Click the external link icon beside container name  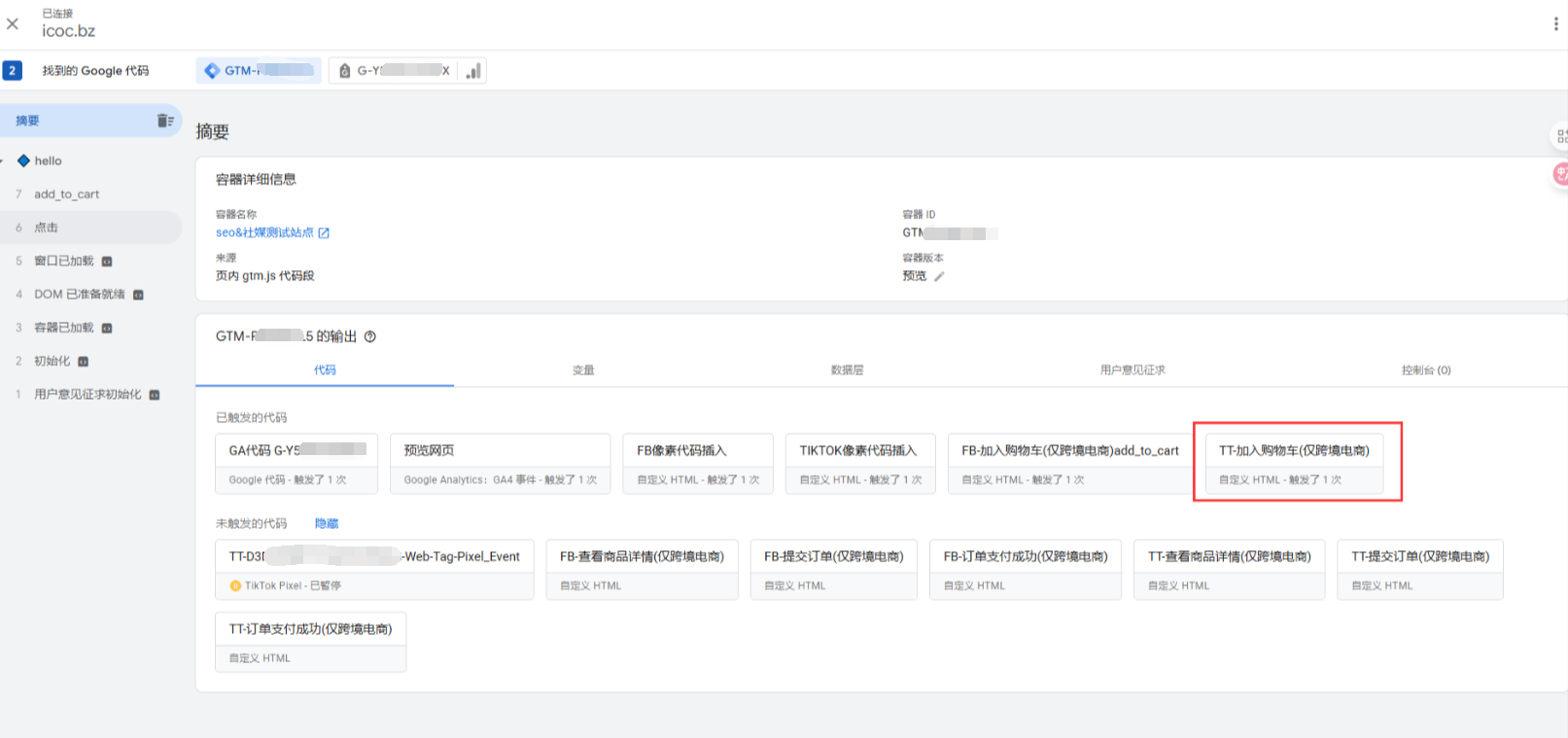pyautogui.click(x=324, y=233)
